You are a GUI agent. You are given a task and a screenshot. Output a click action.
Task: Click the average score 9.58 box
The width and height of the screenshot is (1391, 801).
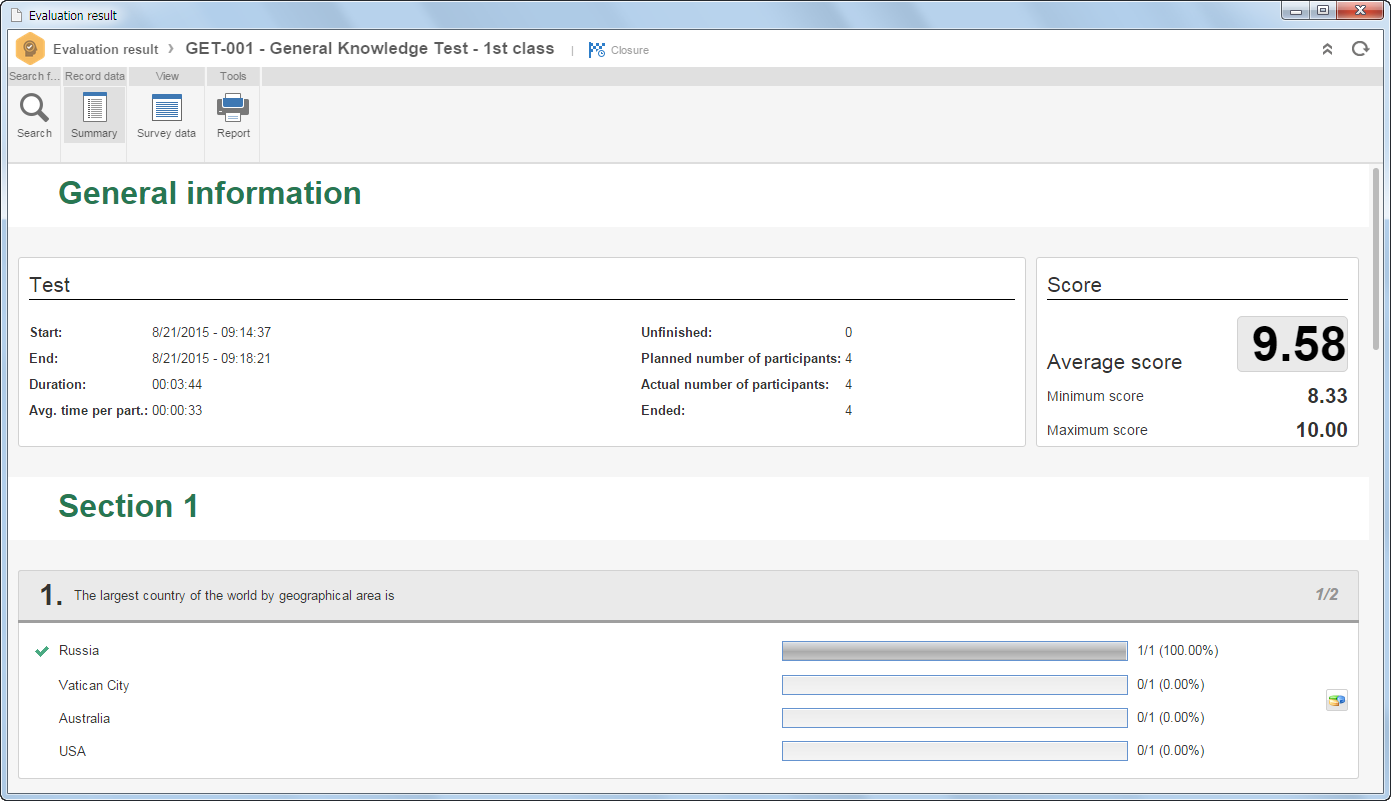point(1292,344)
